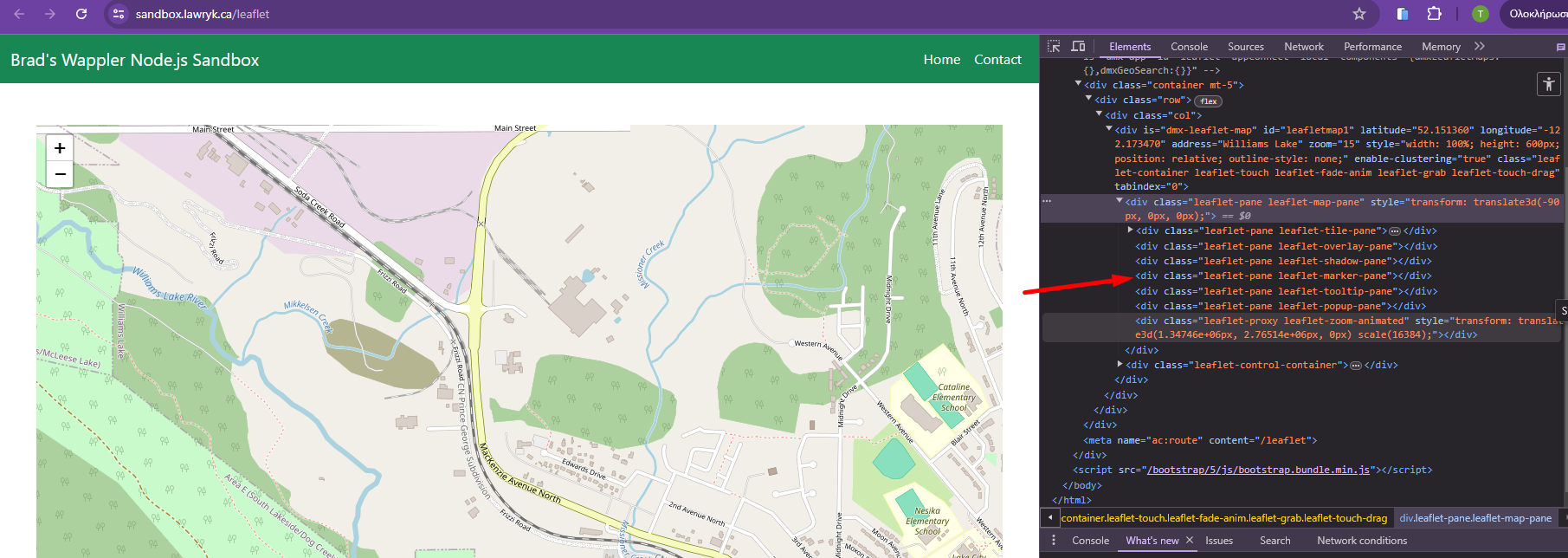Select the leaflet-popup-pane div row
Viewport: 1568px width, 558px height.
click(x=1281, y=306)
